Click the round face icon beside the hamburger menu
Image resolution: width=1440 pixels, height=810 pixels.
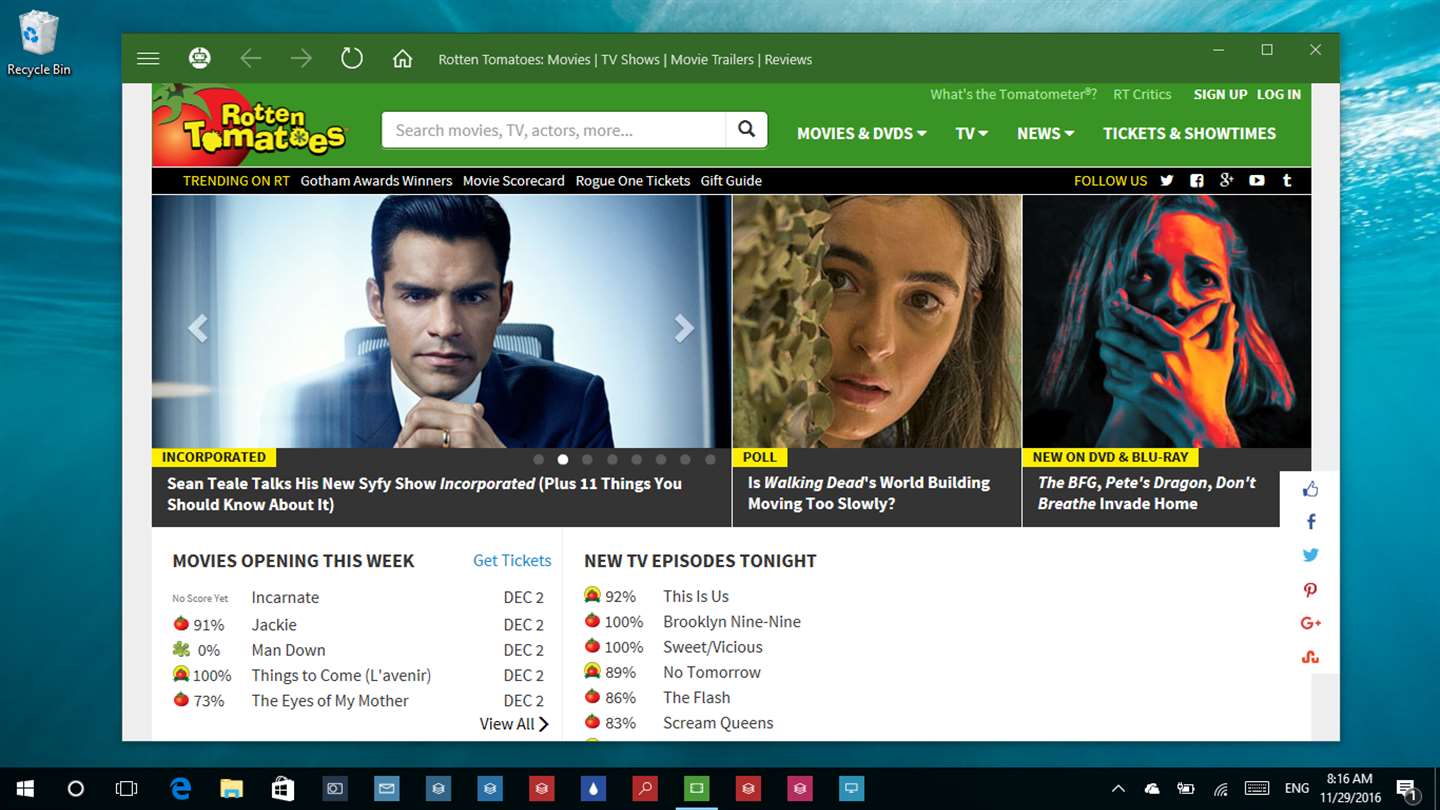point(200,59)
